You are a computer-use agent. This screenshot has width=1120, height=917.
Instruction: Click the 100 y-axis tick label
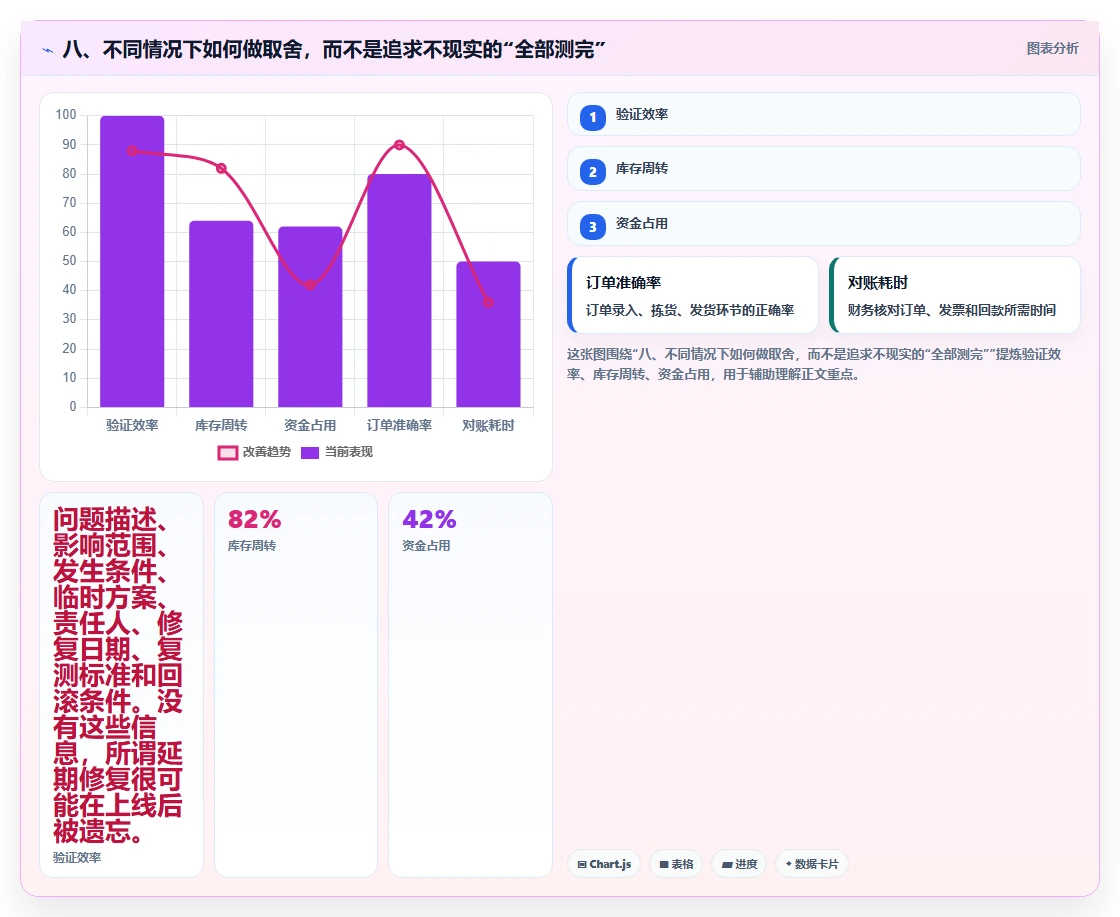(x=66, y=114)
